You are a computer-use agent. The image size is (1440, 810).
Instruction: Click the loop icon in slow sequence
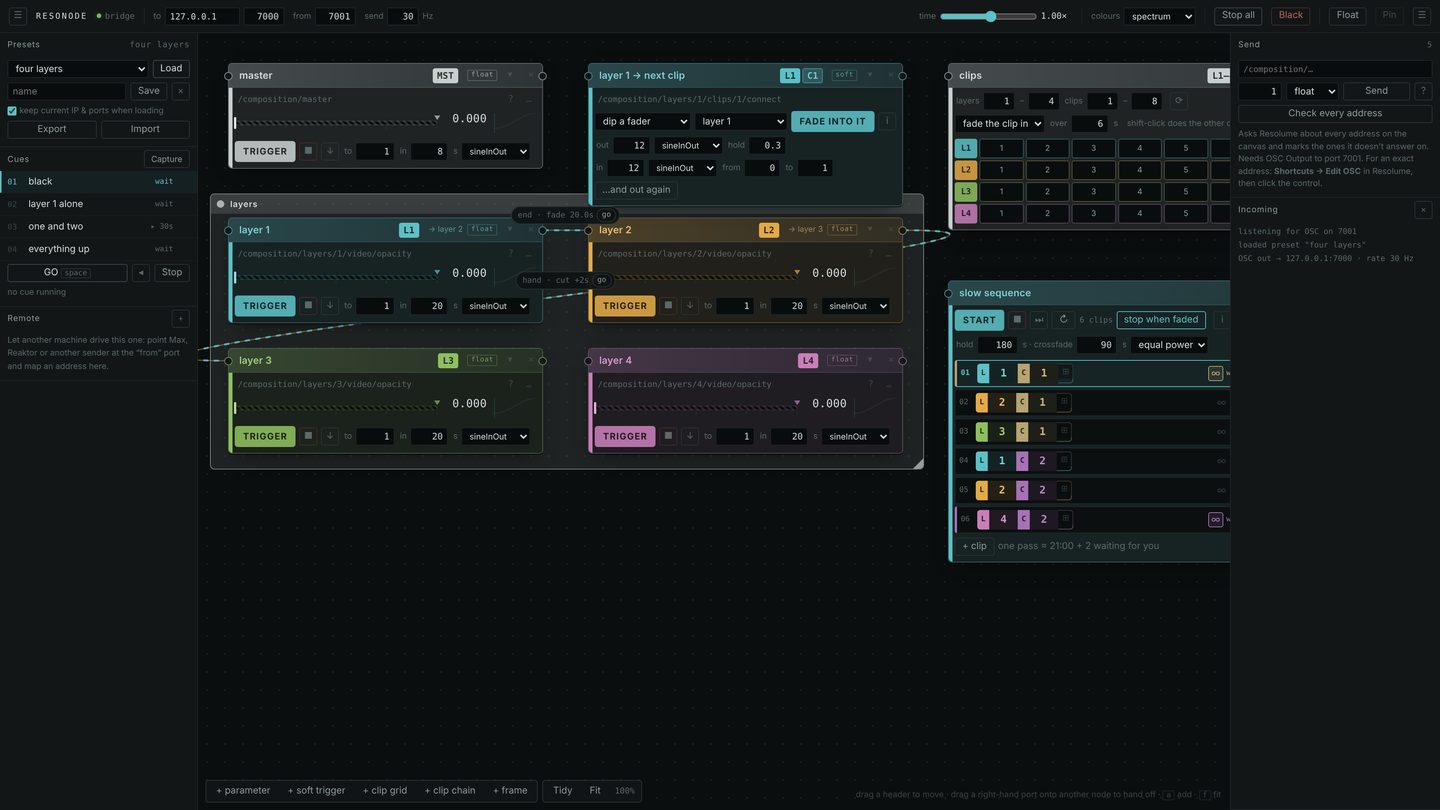[1063, 320]
